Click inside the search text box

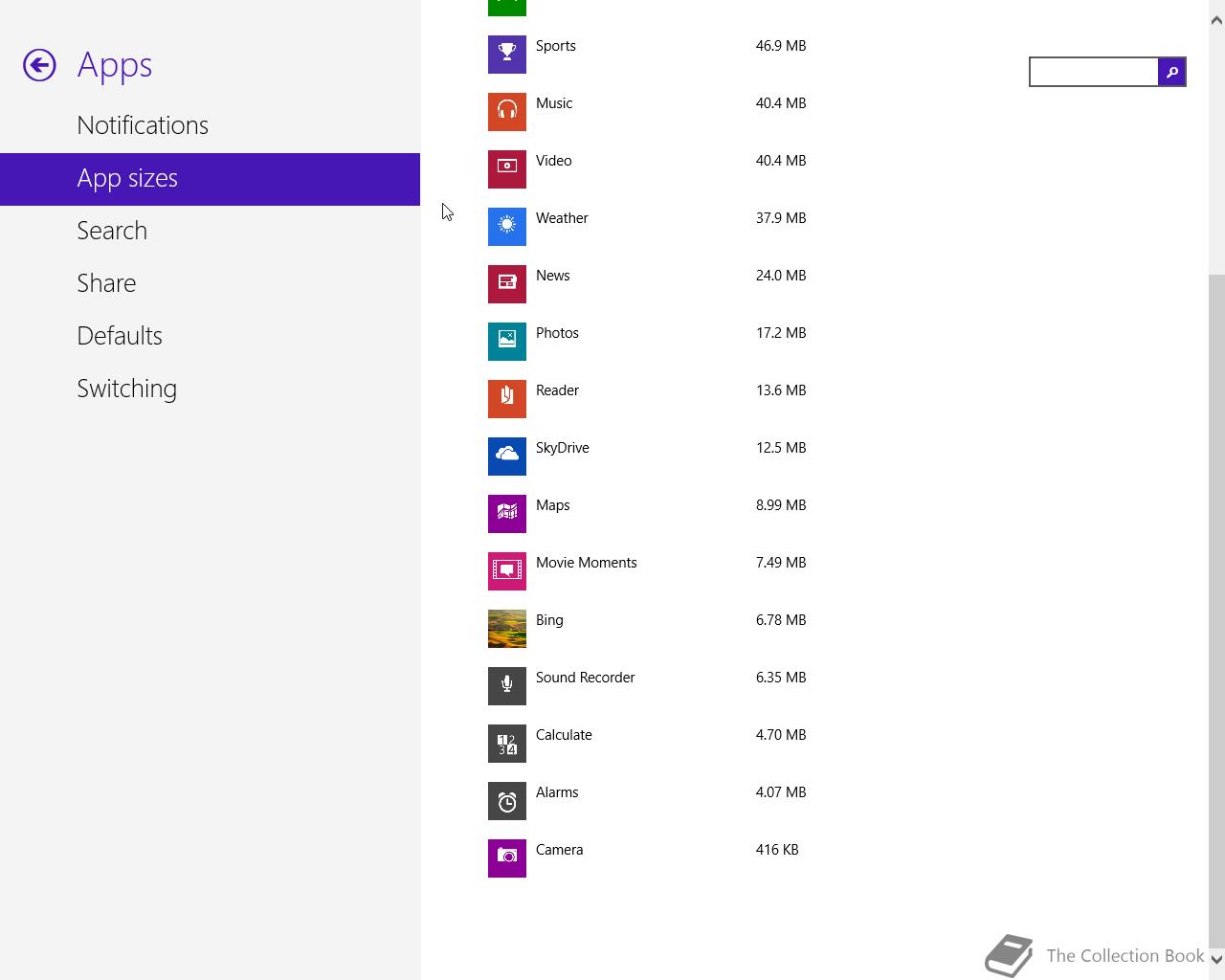(1094, 72)
